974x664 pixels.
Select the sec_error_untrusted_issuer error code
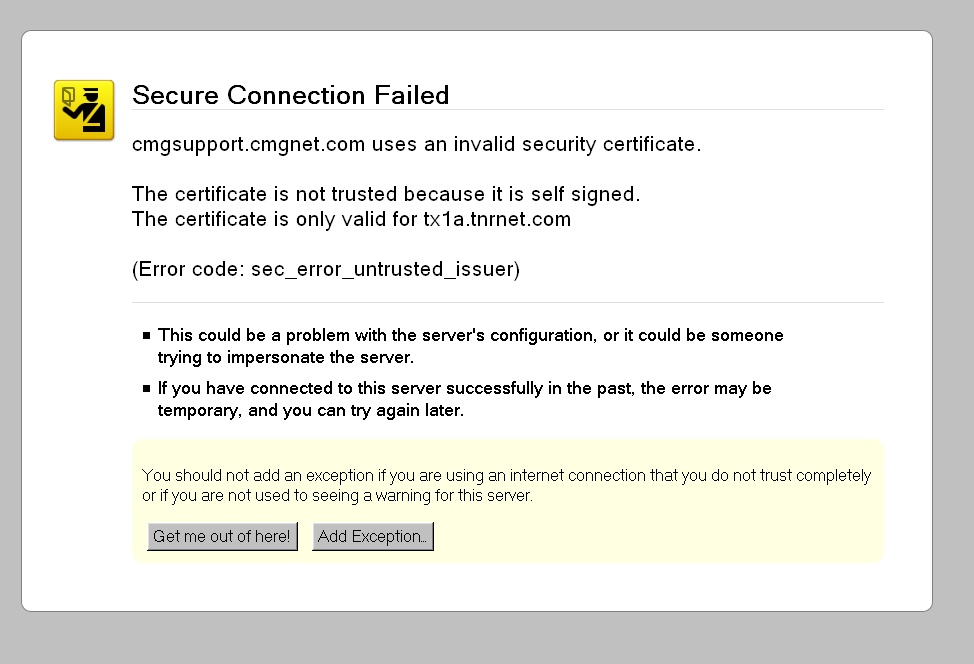(381, 270)
